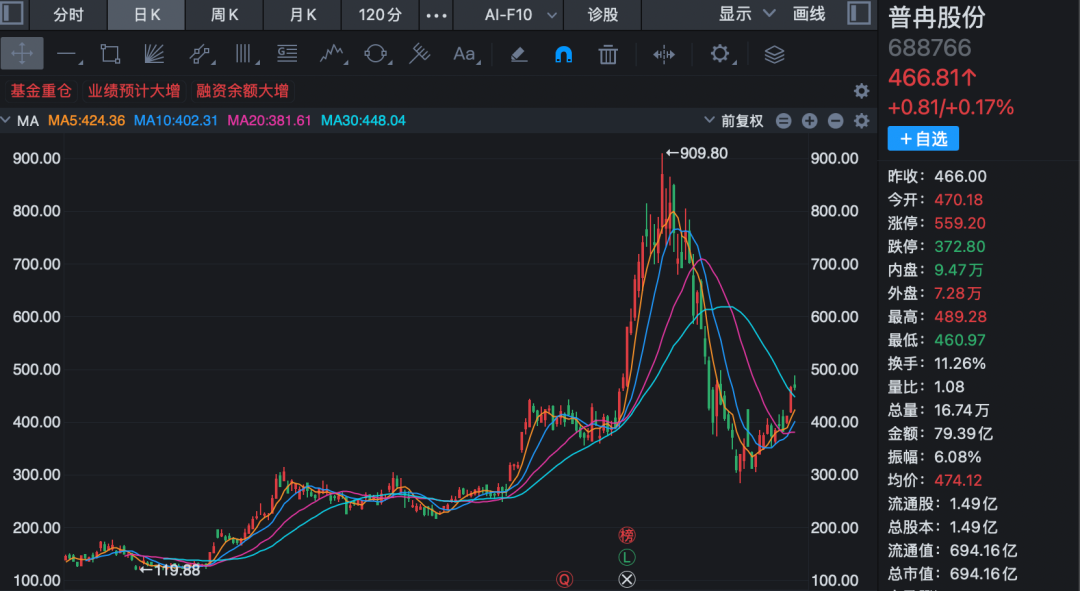
Task: Click the MA20:381.61 indicator value
Action: (x=269, y=121)
